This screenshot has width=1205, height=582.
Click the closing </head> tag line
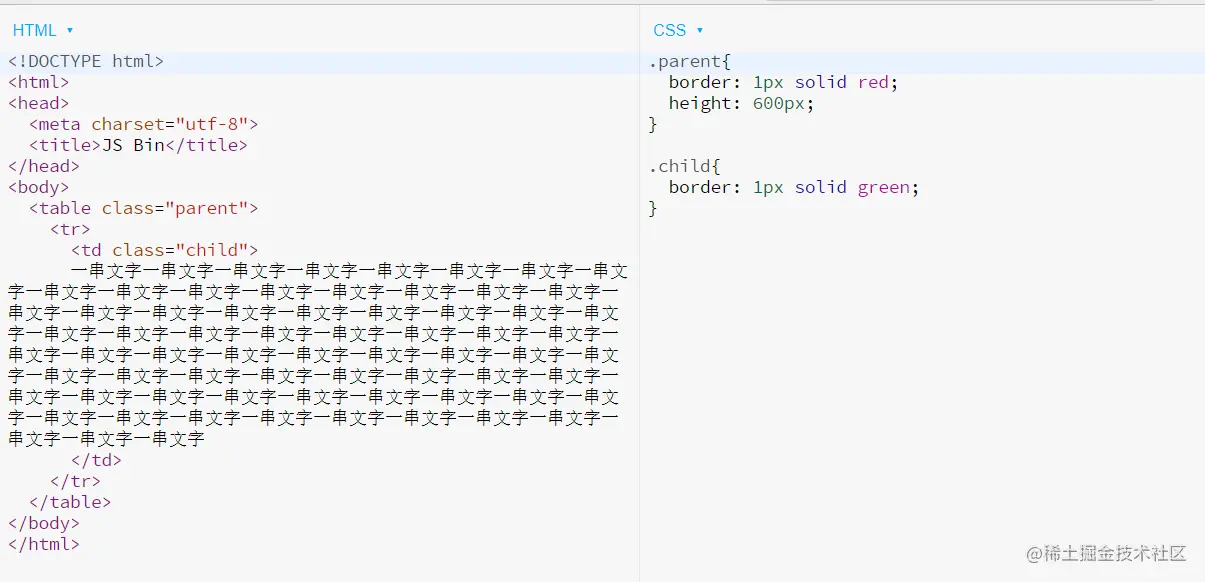pos(44,166)
